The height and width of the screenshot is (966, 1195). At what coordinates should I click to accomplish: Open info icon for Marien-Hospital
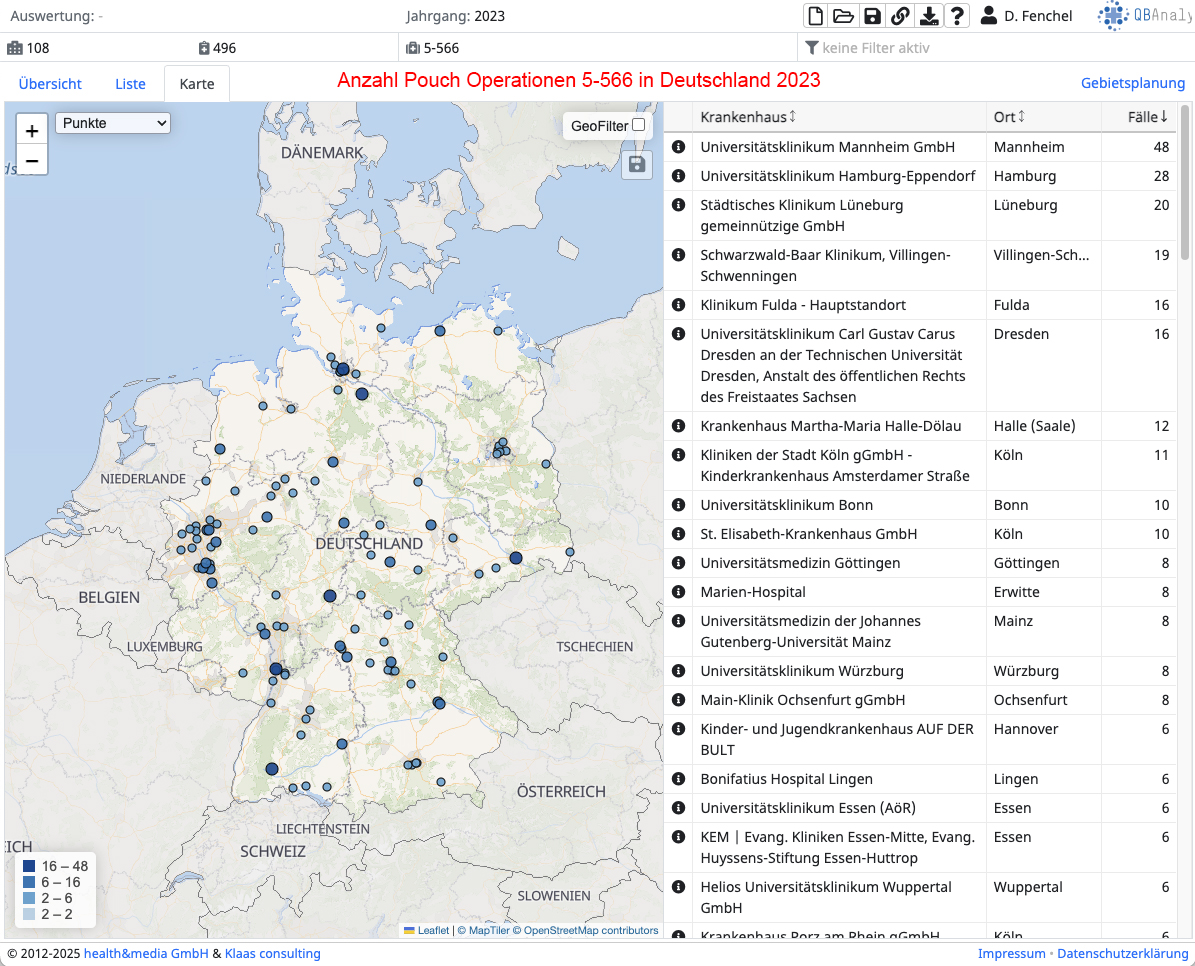coord(678,592)
